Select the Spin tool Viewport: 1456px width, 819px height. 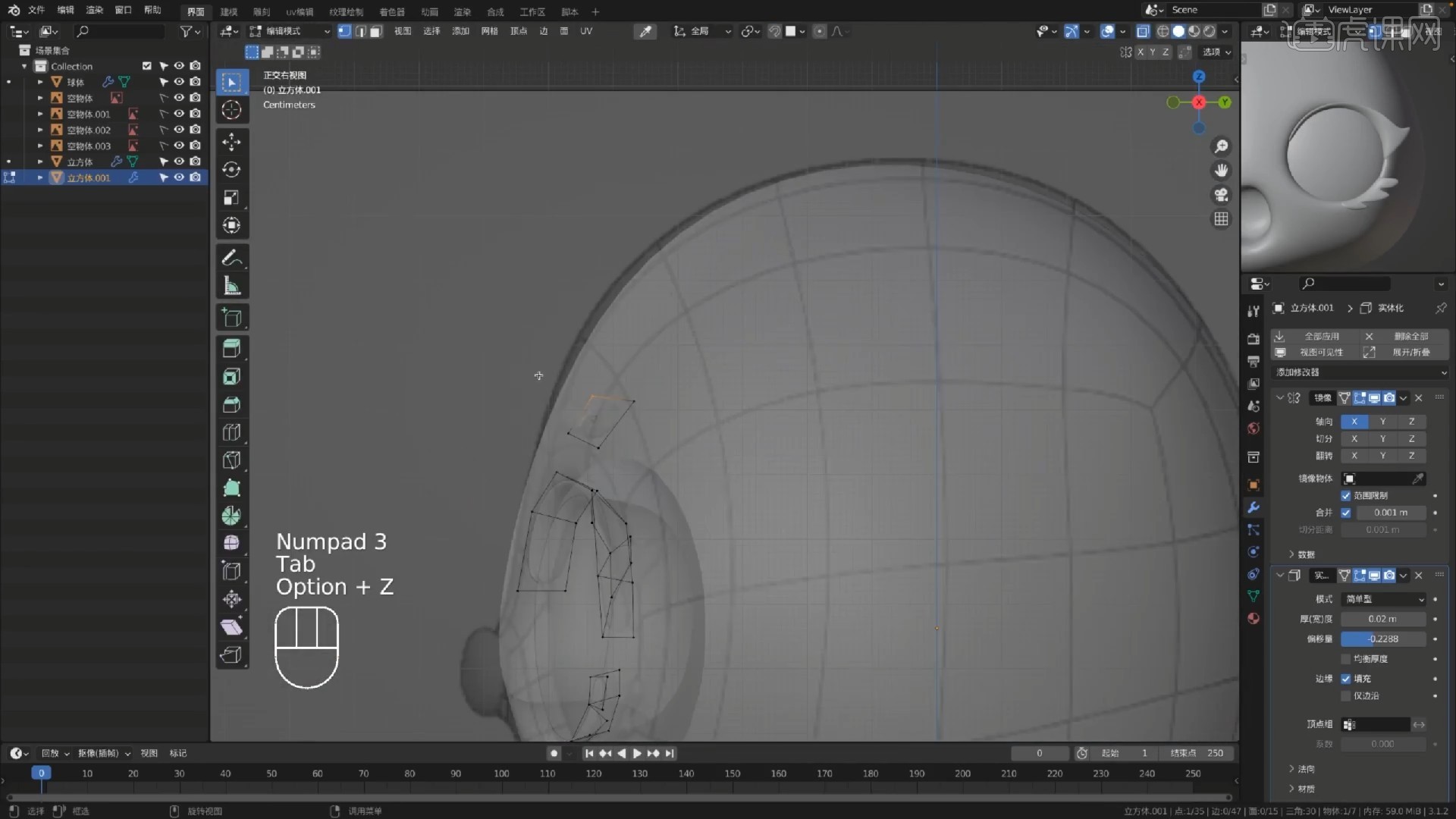pos(231,516)
